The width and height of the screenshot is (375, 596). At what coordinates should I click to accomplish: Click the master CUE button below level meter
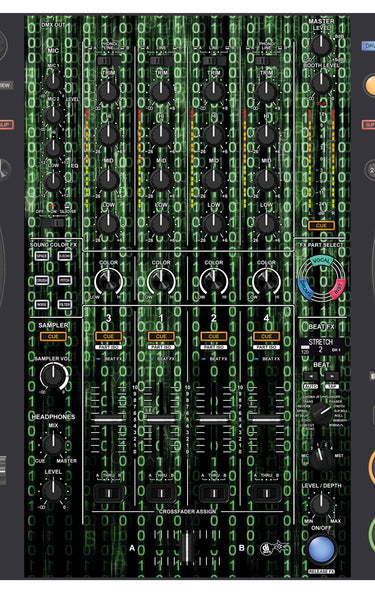tap(321, 225)
